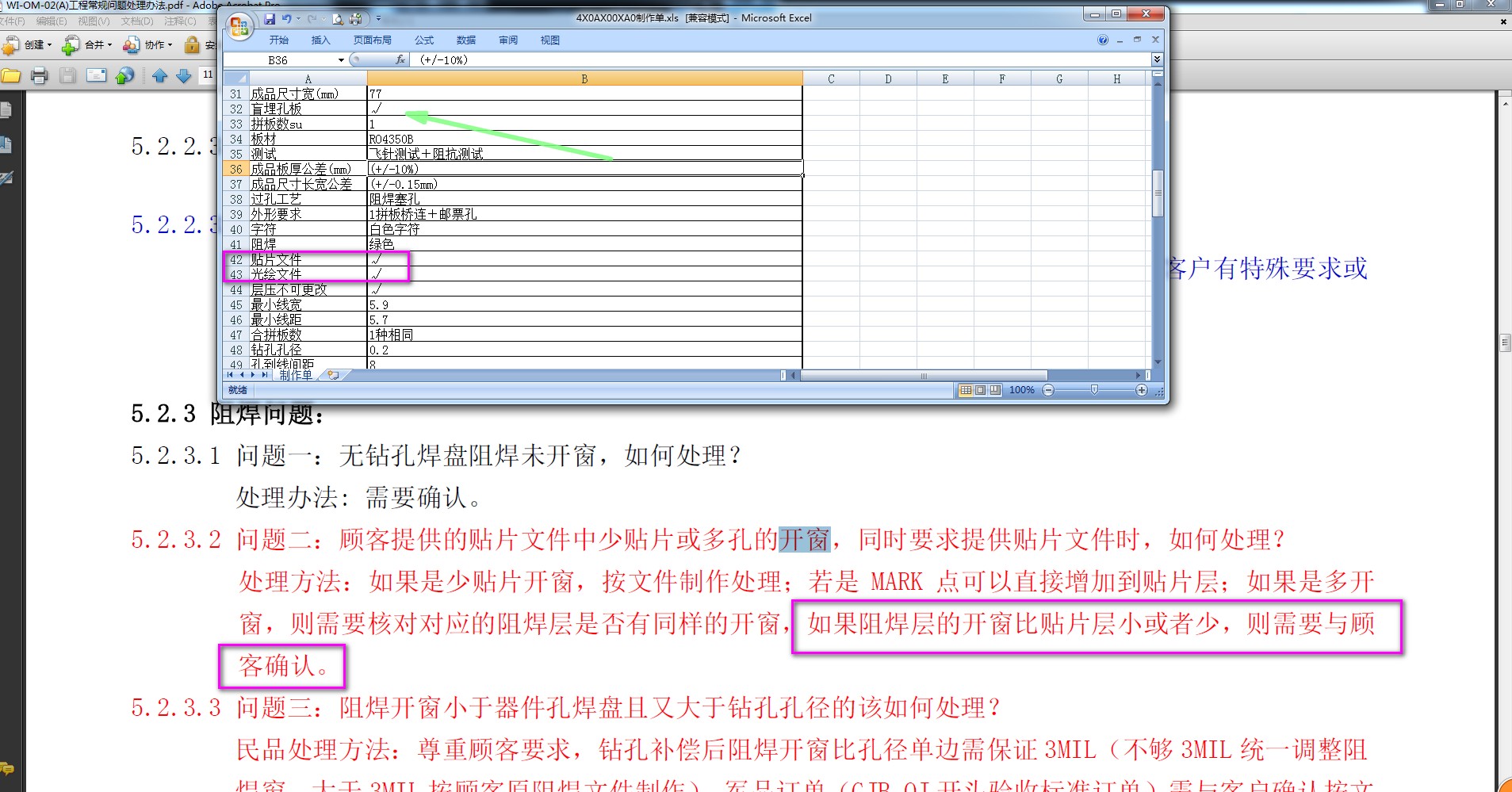Click the Excel zoom slider handle
This screenshot has height=792, width=1512.
tap(1095, 390)
